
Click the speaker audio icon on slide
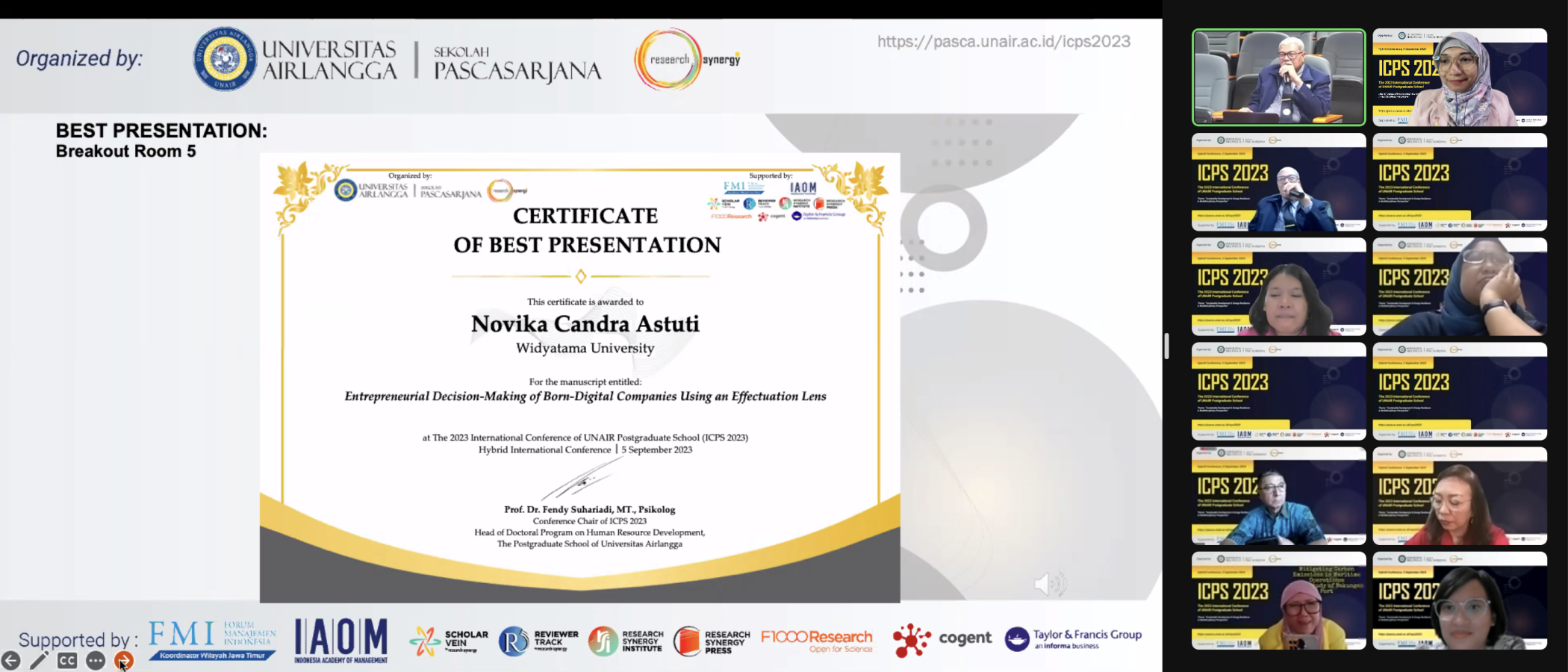1050,584
